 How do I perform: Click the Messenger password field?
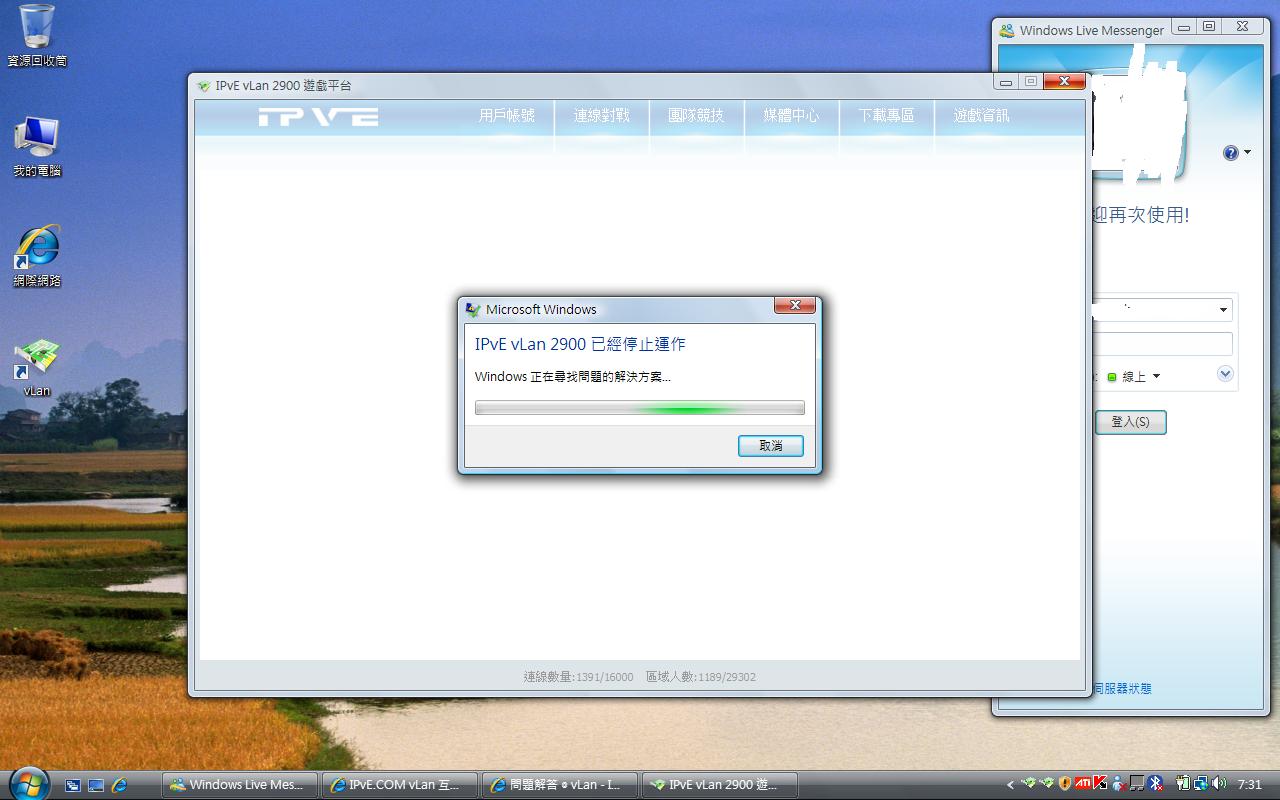pos(1163,344)
